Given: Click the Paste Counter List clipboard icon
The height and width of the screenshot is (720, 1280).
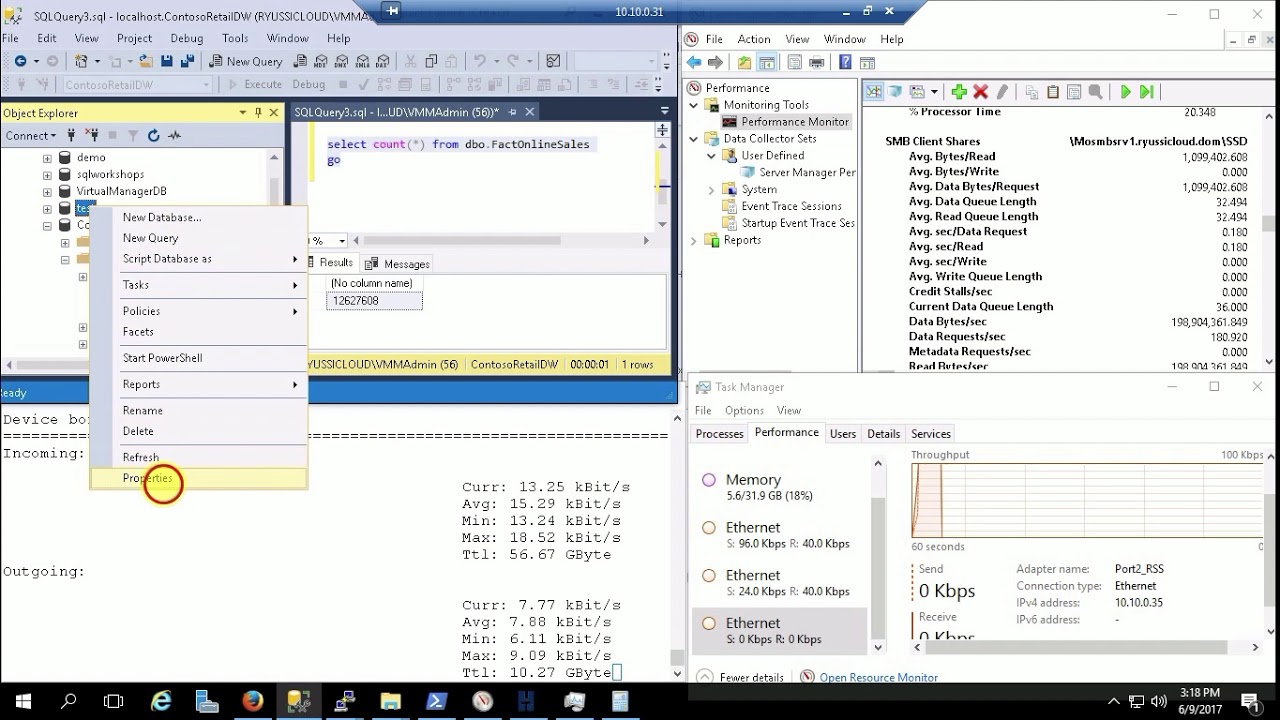Looking at the screenshot, I should point(1052,92).
